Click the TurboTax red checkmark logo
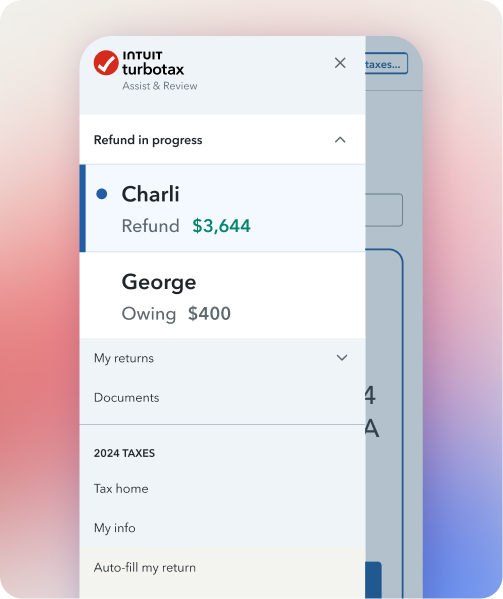 pos(106,63)
